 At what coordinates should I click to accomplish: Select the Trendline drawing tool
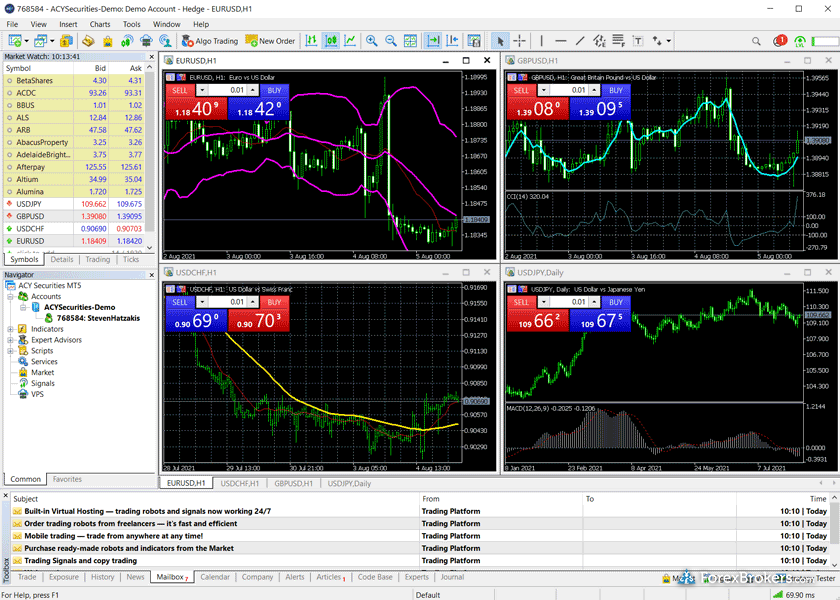(x=580, y=41)
